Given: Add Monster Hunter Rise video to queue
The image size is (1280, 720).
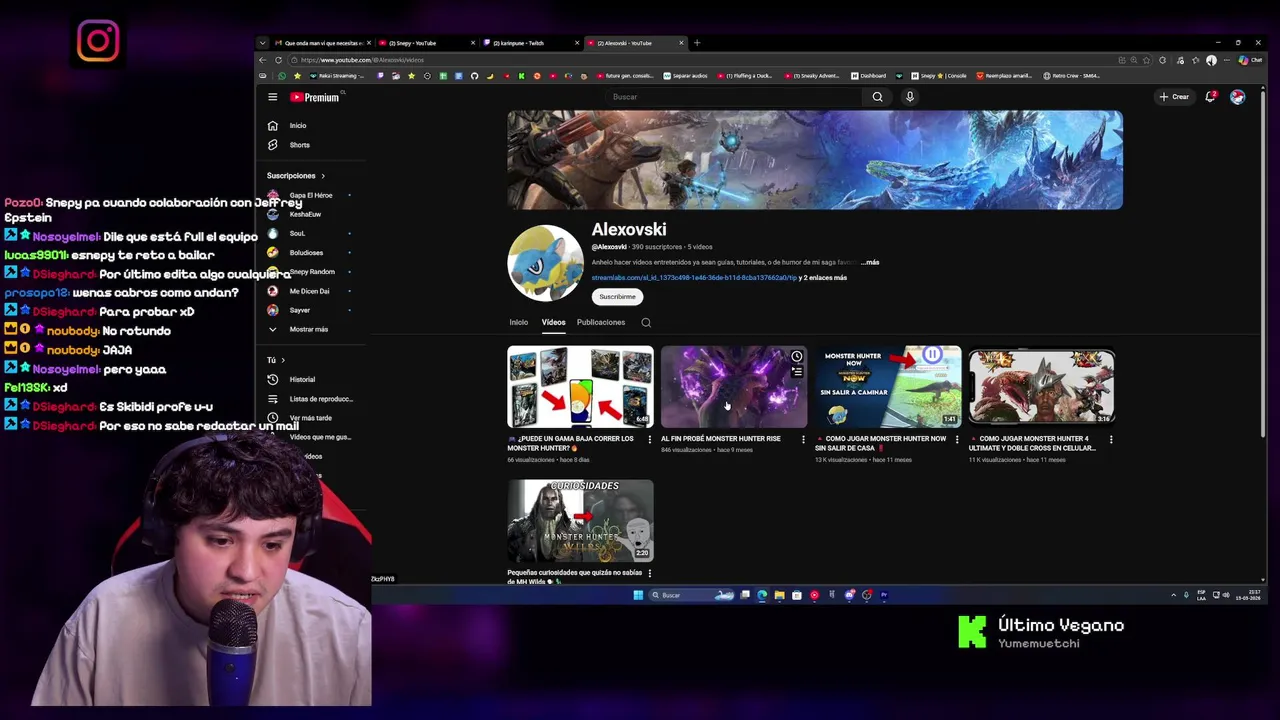Looking at the screenshot, I should point(797,372).
